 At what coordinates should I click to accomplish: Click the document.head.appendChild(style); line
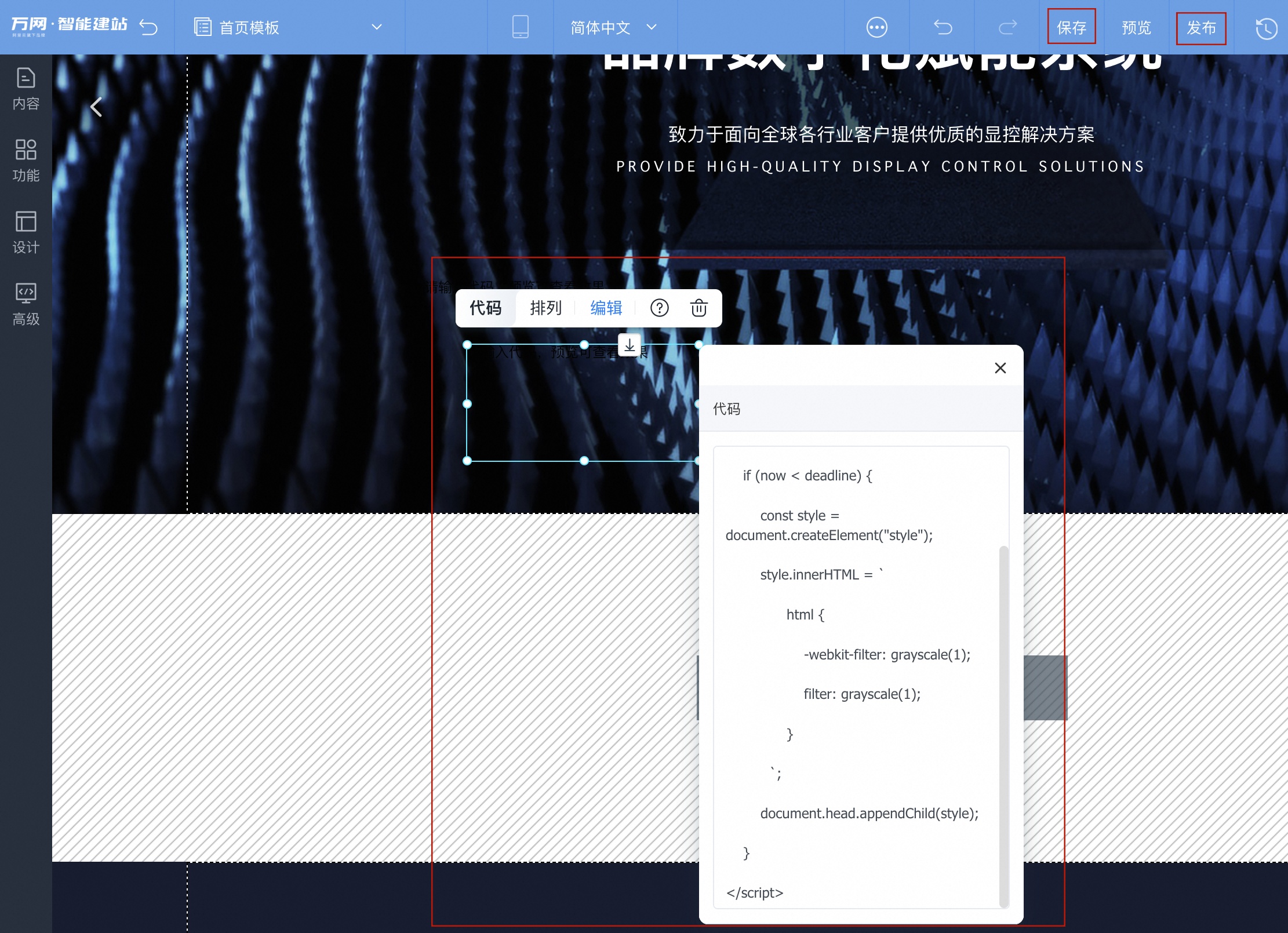click(x=869, y=814)
